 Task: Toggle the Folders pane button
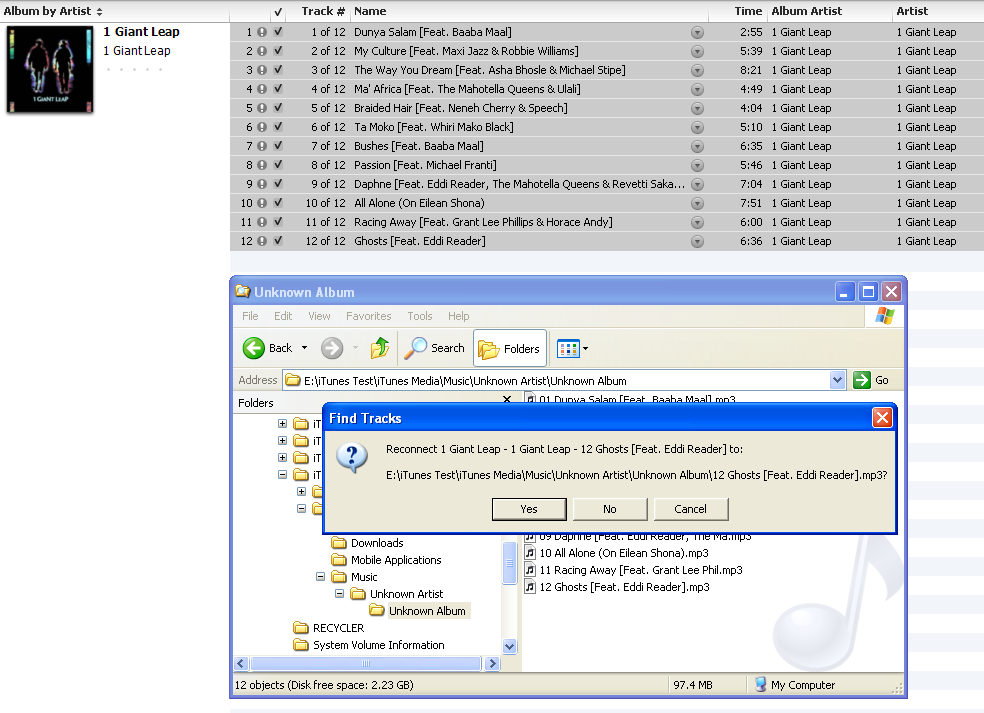pyautogui.click(x=510, y=348)
